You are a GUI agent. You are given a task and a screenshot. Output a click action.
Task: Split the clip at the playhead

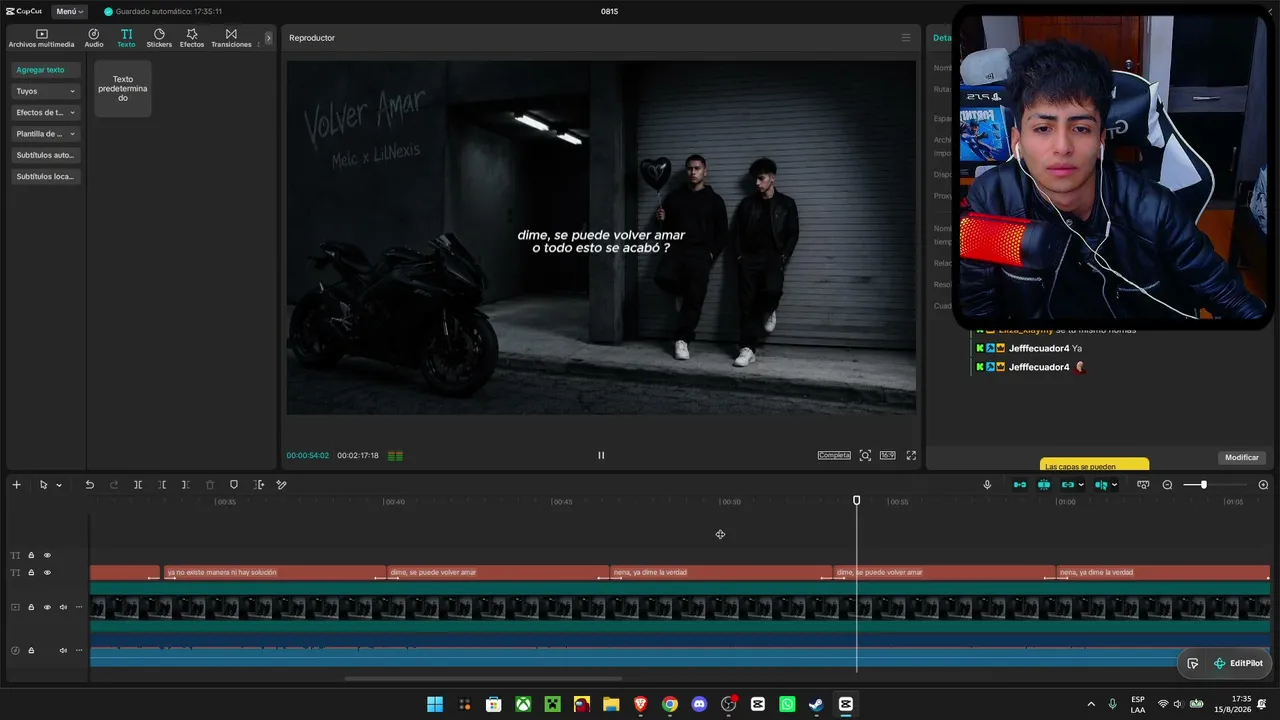(x=138, y=485)
